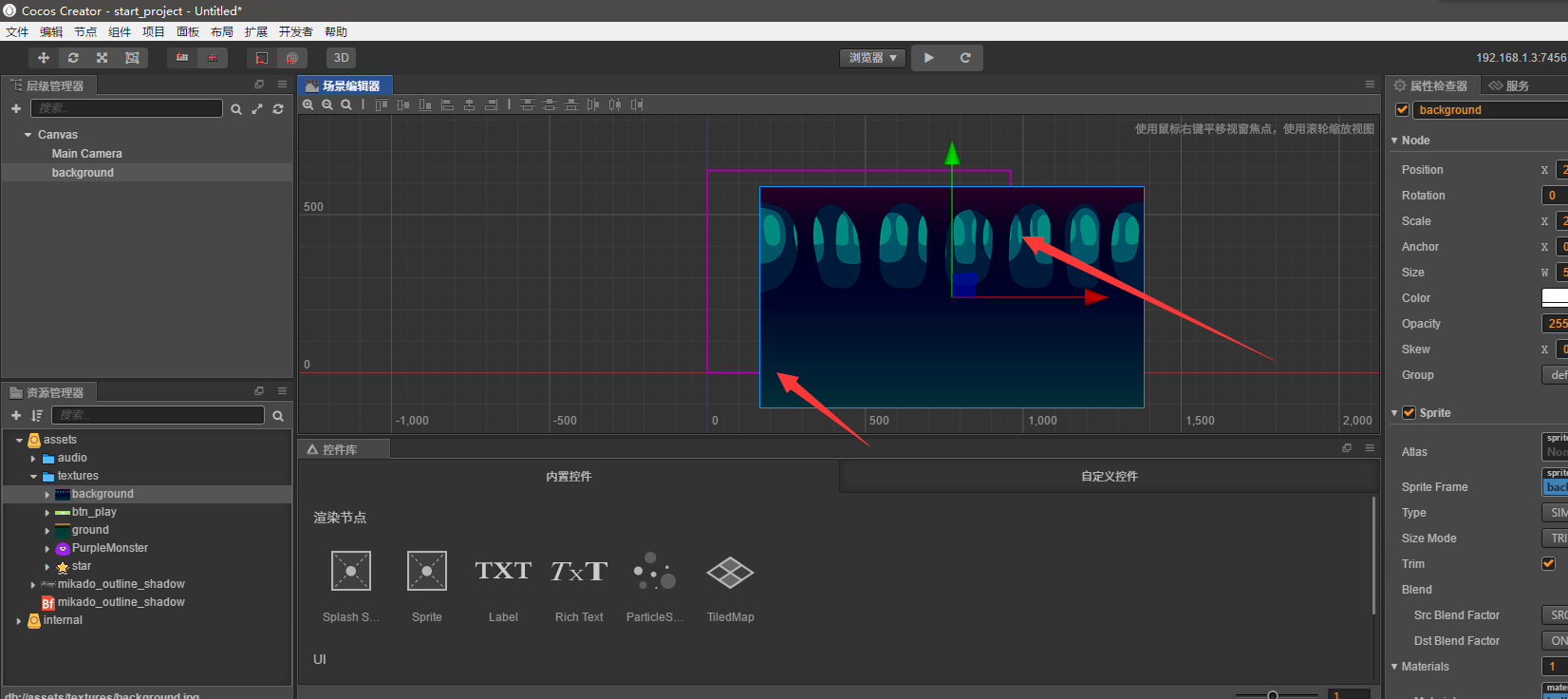This screenshot has width=1568, height=699.
Task: Click the 3D view mode button
Action: pyautogui.click(x=341, y=58)
